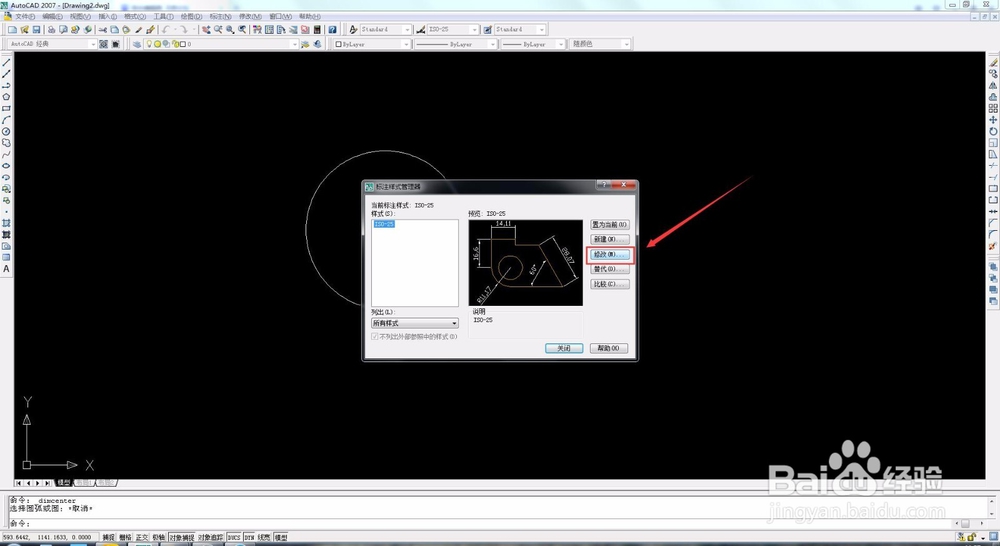Click the Cut scissors icon
Image resolution: width=1000 pixels, height=546 pixels.
(102, 29)
